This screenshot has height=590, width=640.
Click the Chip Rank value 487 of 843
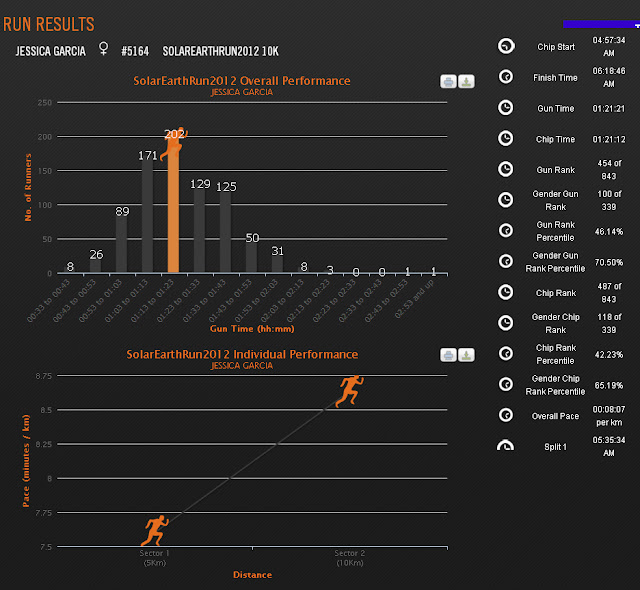point(609,293)
